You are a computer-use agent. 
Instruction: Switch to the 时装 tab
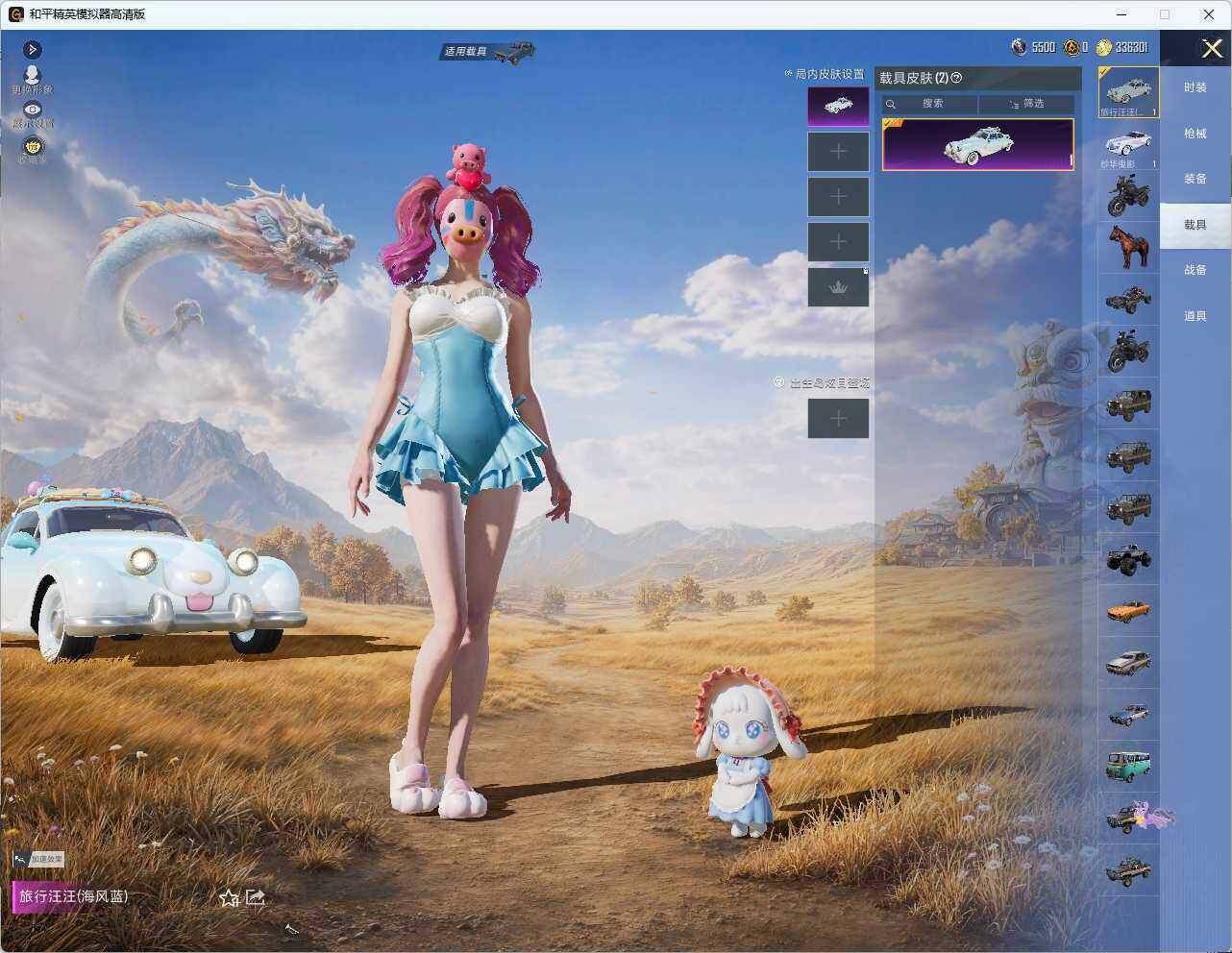point(1195,87)
